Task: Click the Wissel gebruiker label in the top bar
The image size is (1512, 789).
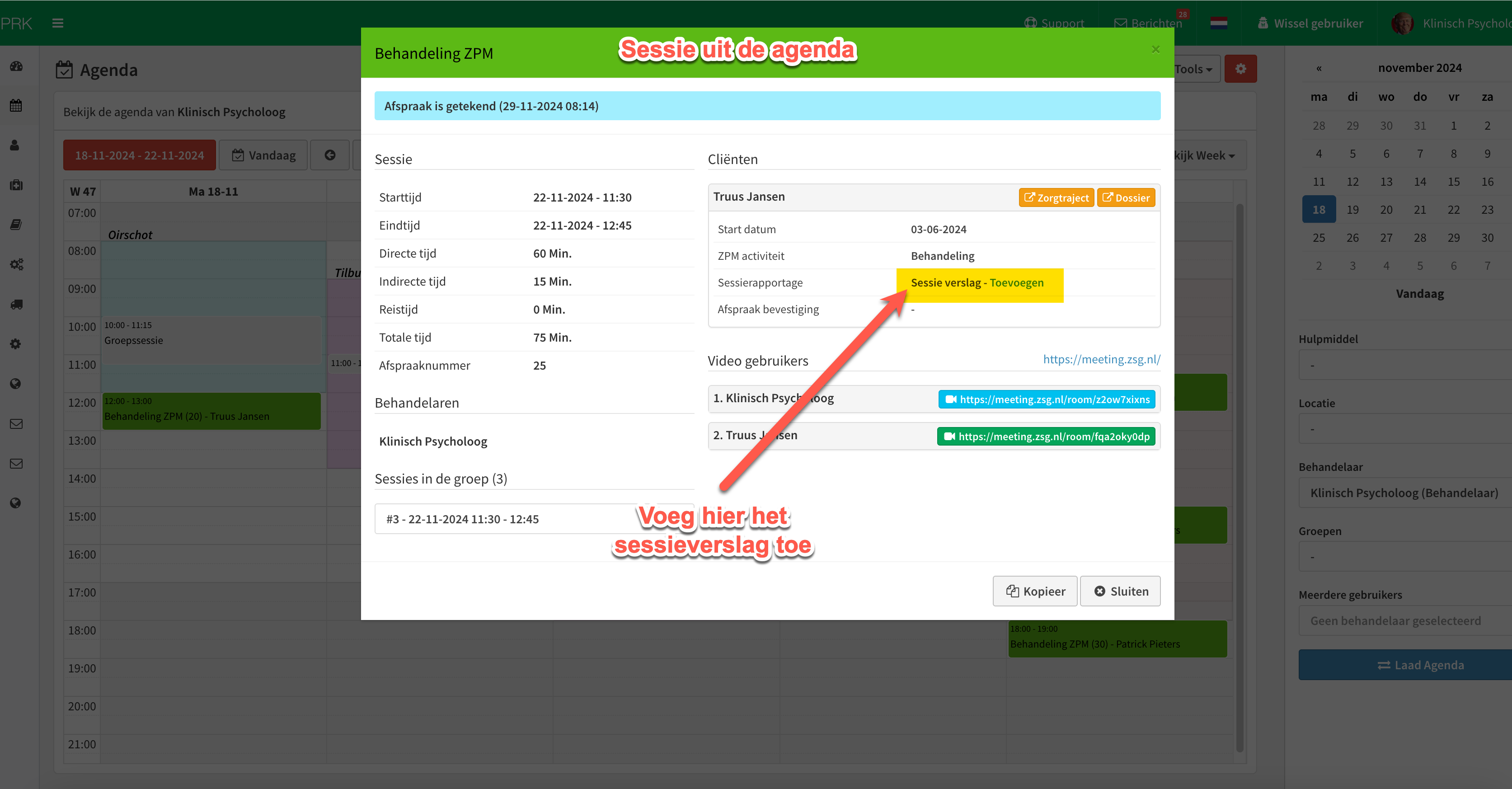Action: tap(1318, 23)
